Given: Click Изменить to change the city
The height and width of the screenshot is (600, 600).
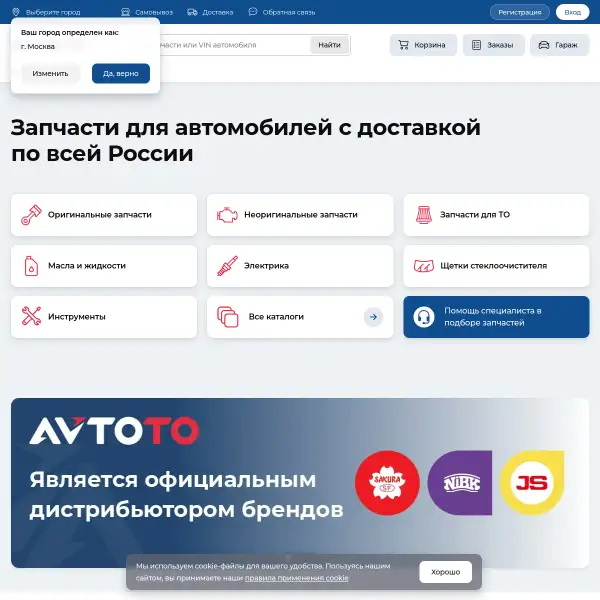Looking at the screenshot, I should 50,73.
